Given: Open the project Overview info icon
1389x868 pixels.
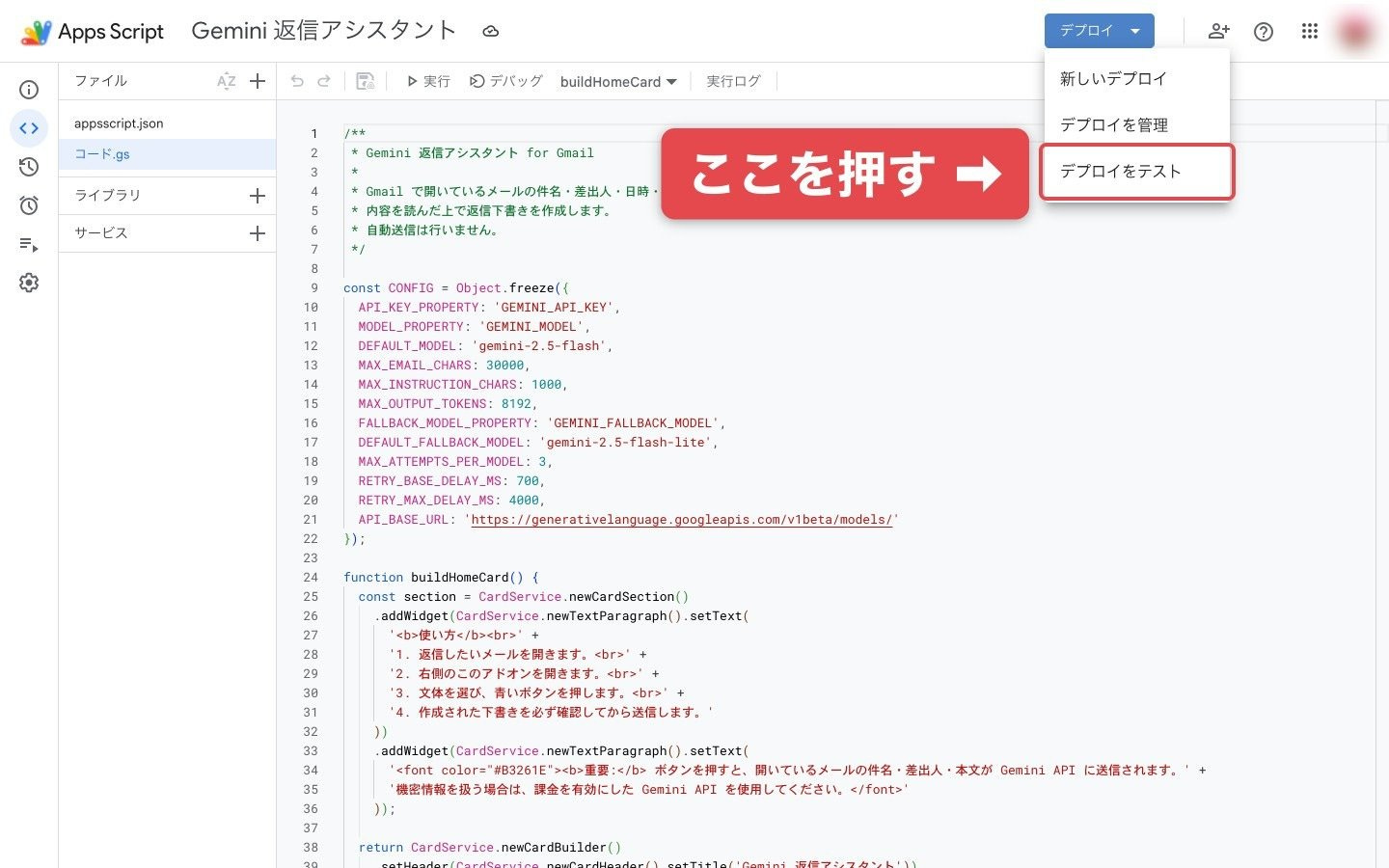Looking at the screenshot, I should [x=29, y=90].
